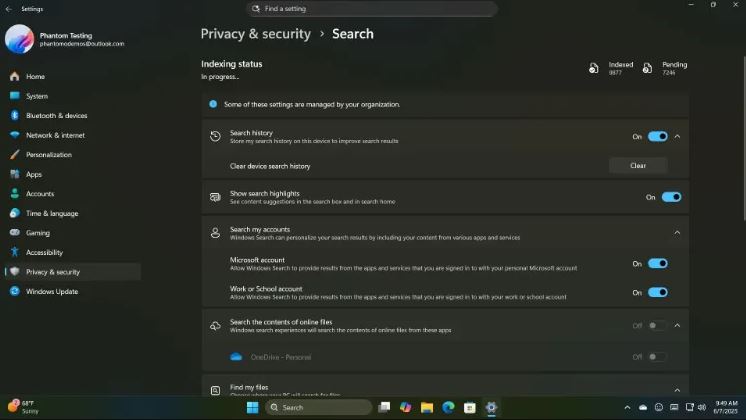Open File Explorer from taskbar
The height and width of the screenshot is (420, 746).
tap(427, 408)
